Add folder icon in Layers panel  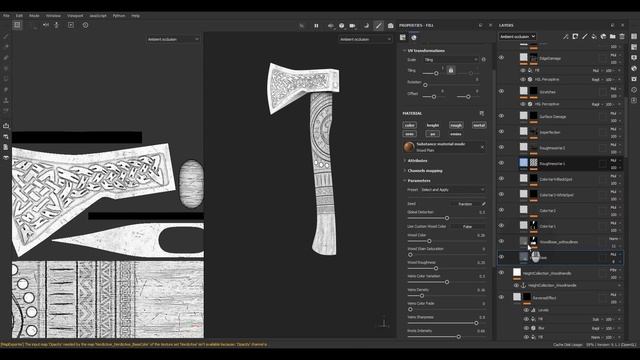coord(613,37)
